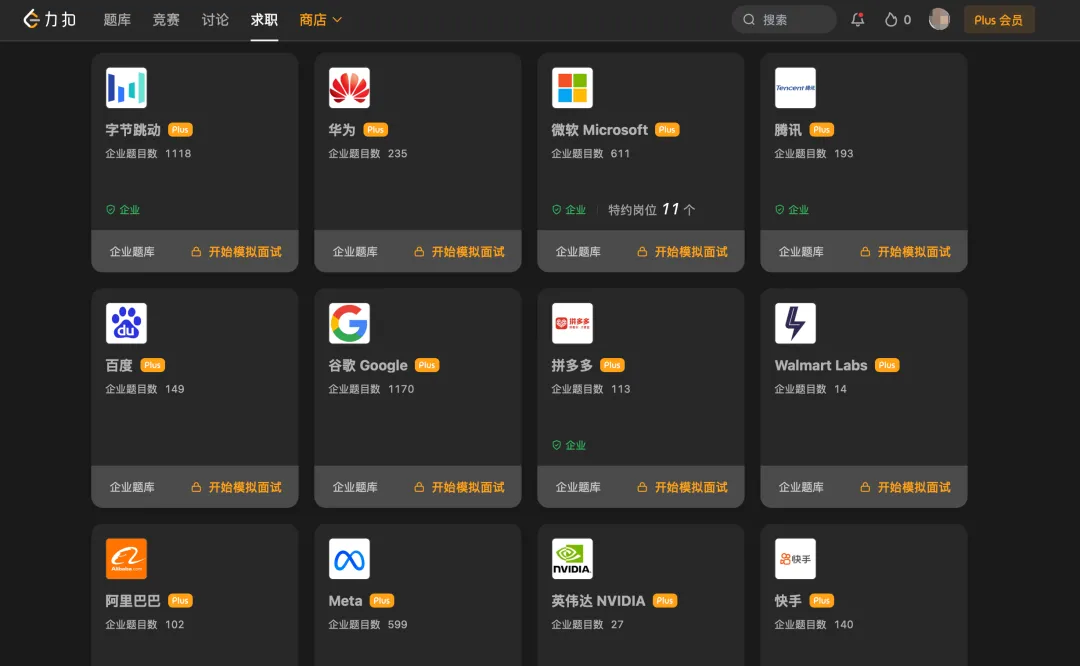This screenshot has width=1080, height=666.
Task: Open 企业题库 for 微软 Microsoft
Action: tap(578, 251)
